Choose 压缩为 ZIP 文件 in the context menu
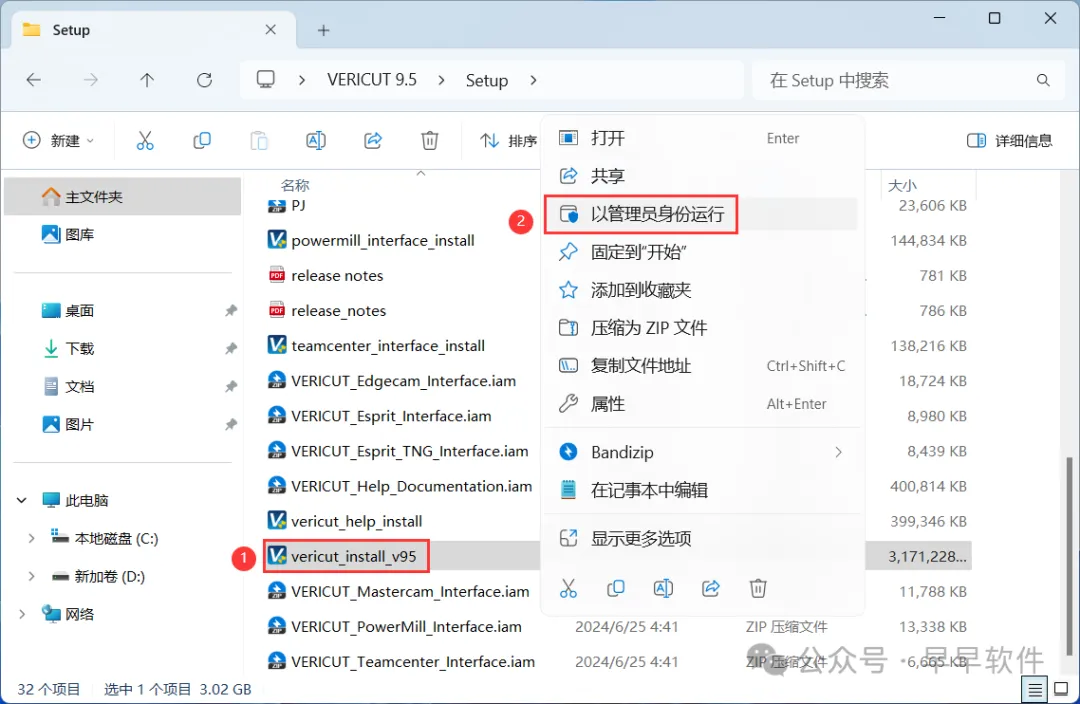Image resolution: width=1080 pixels, height=704 pixels. tap(702, 328)
